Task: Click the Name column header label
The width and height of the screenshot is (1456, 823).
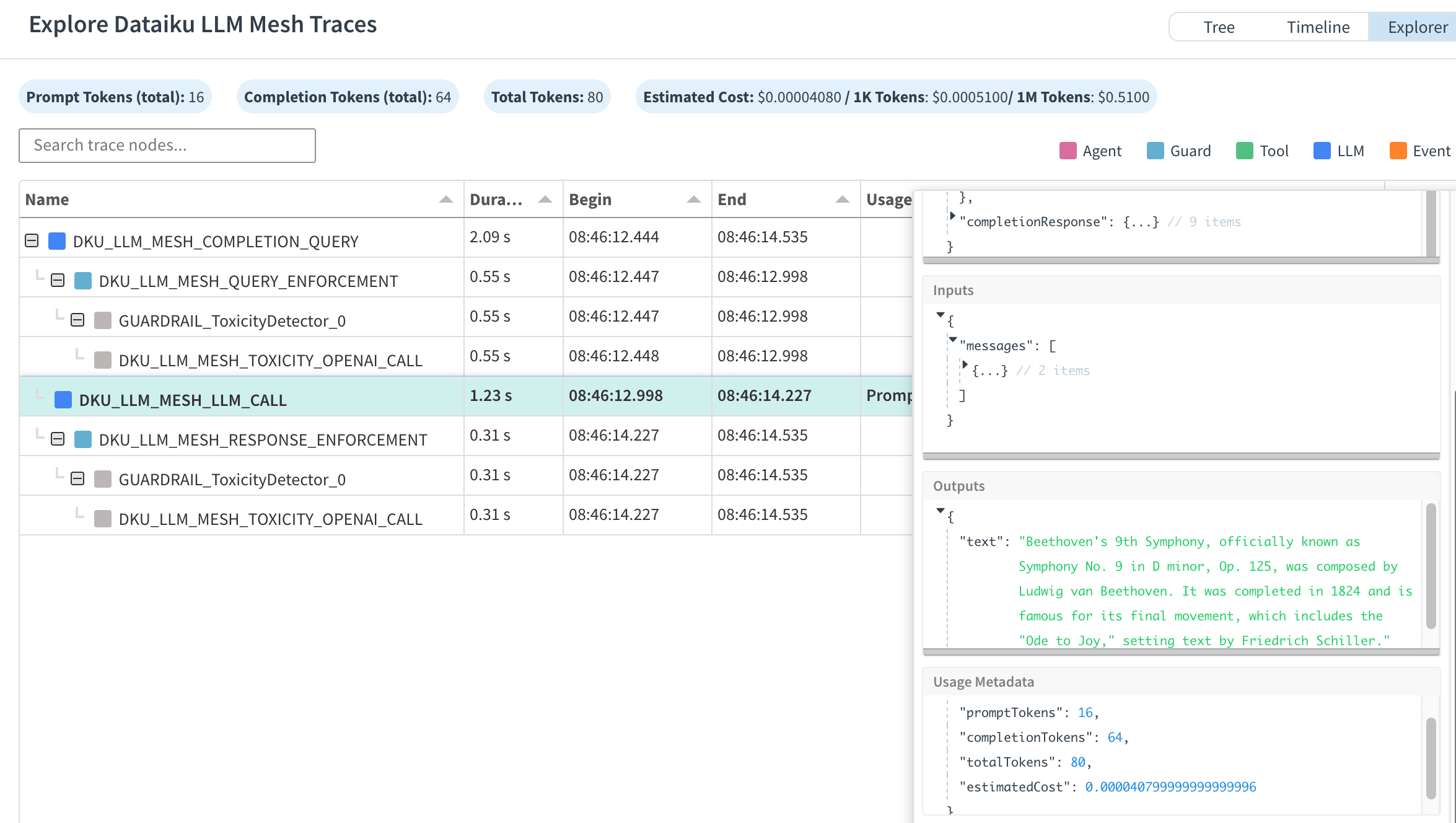Action: coord(47,200)
